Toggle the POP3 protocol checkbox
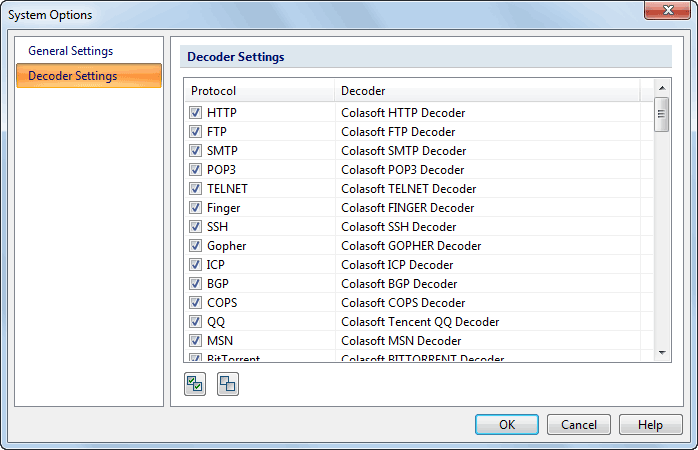 click(195, 170)
